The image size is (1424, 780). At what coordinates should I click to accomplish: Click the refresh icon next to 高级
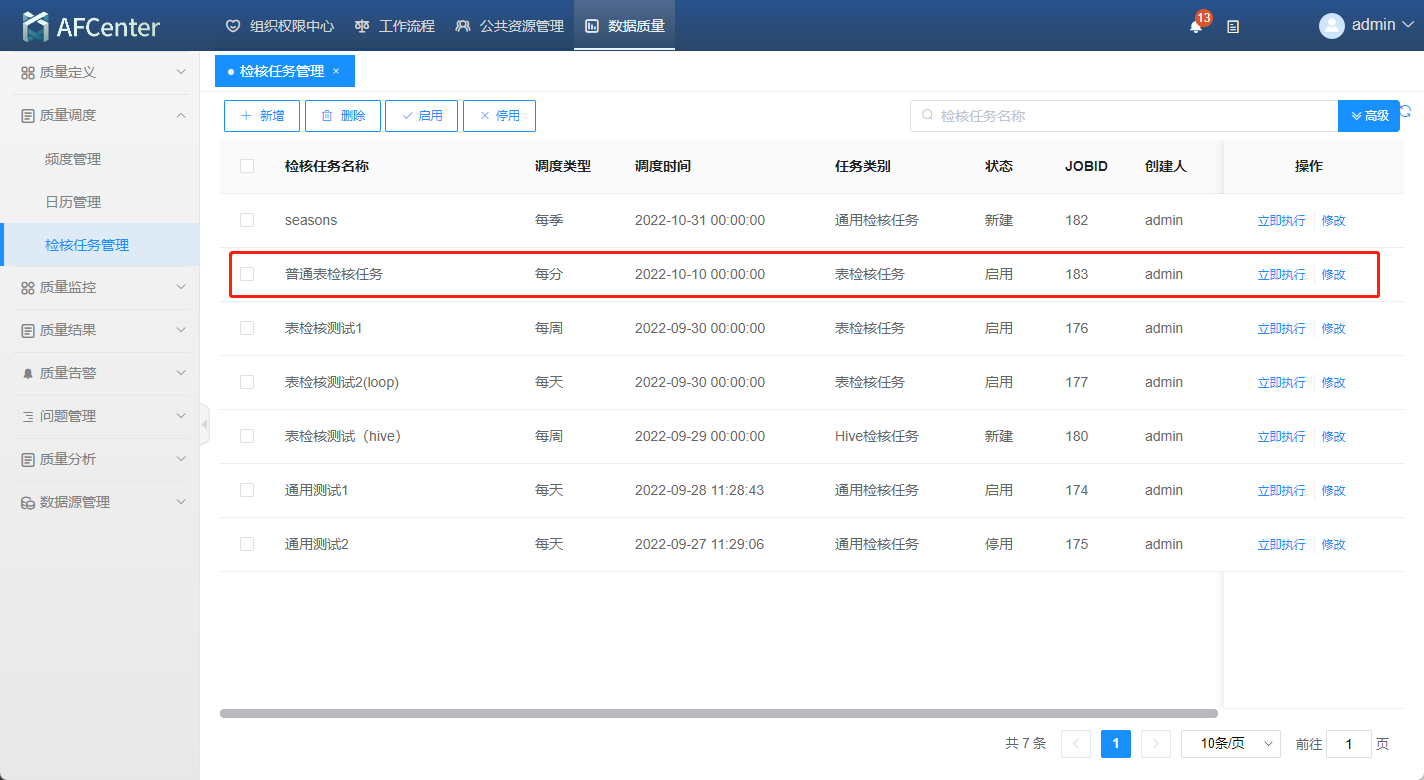click(1406, 112)
